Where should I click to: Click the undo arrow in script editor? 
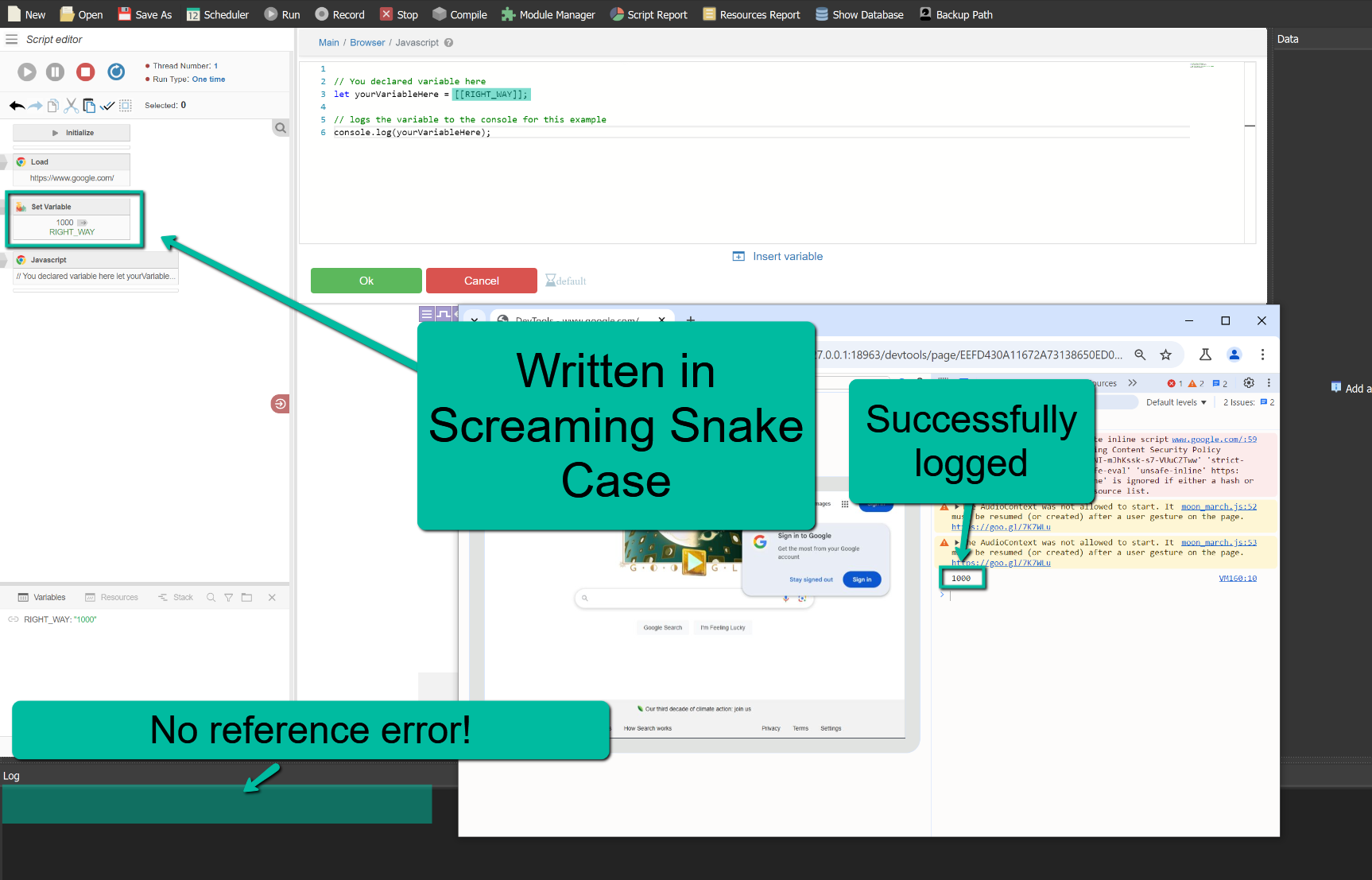pyautogui.click(x=17, y=106)
